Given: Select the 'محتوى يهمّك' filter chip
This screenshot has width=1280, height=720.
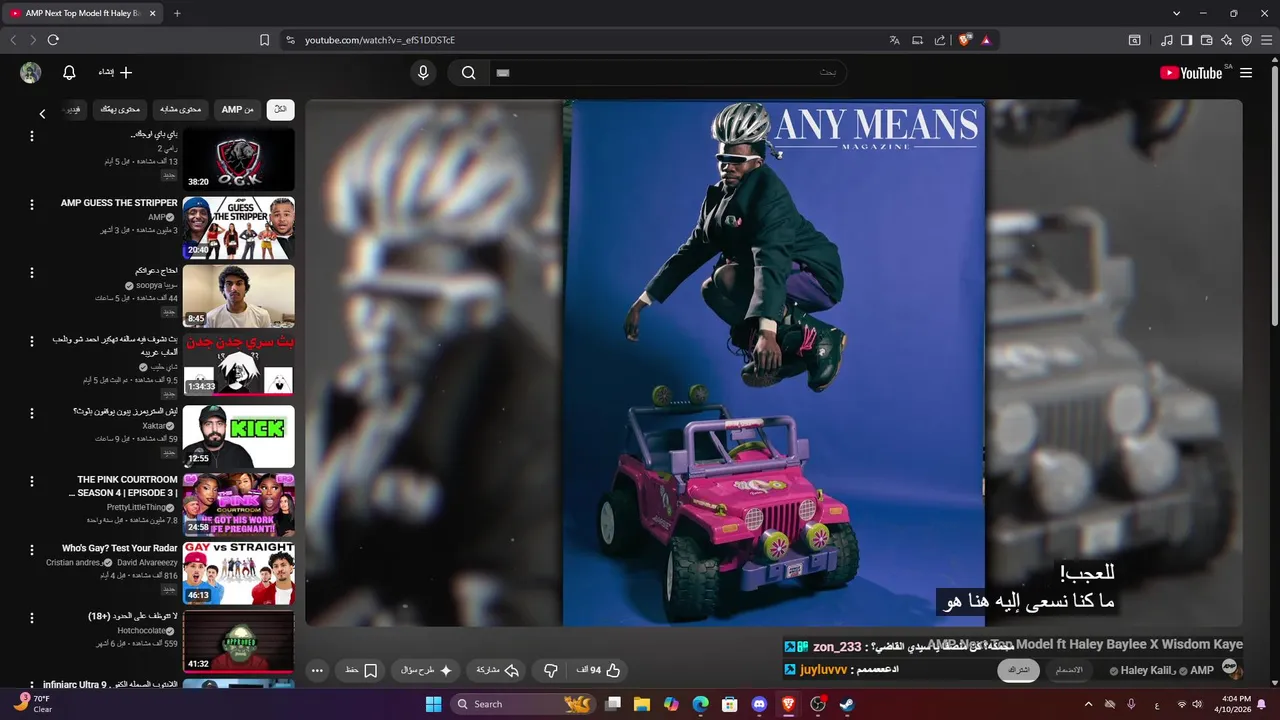Looking at the screenshot, I should [x=120, y=109].
